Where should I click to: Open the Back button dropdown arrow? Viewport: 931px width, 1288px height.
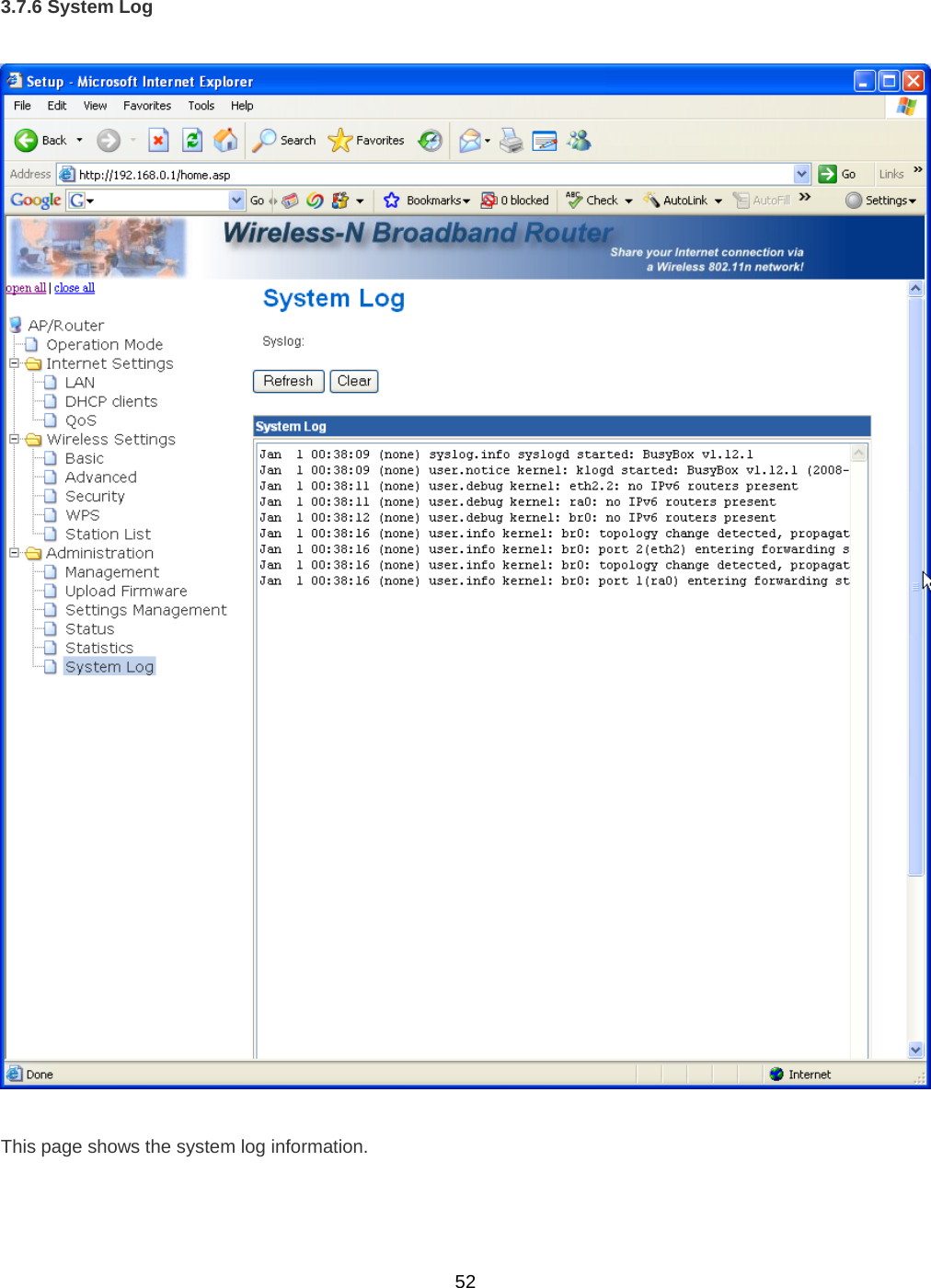pos(79,140)
